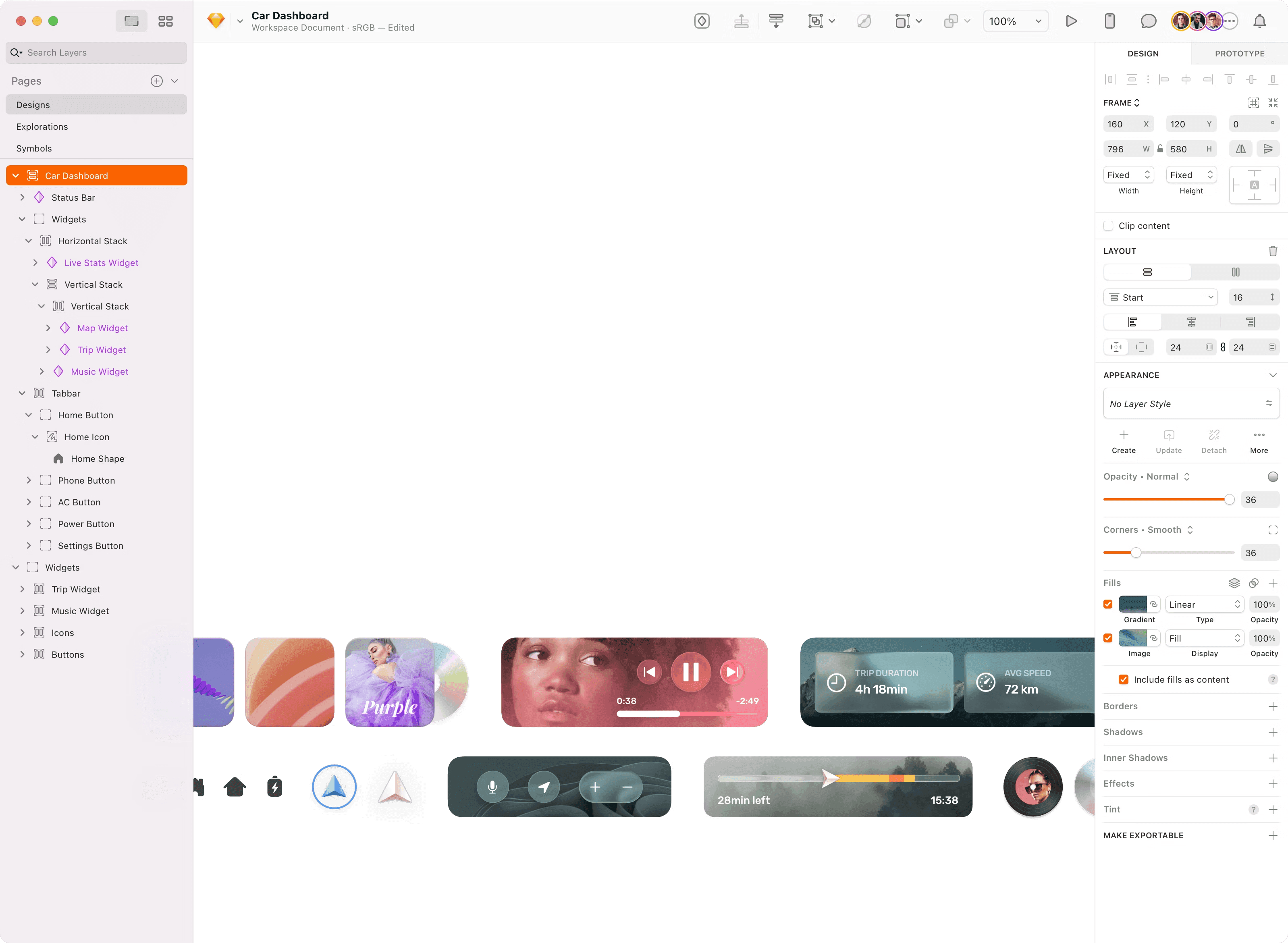Collapse the Car Dashboard layer group
The height and width of the screenshot is (943, 1288).
click(x=16, y=176)
